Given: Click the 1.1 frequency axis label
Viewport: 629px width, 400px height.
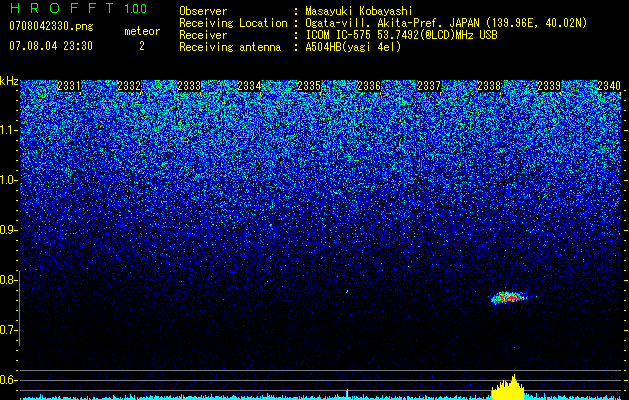Looking at the screenshot, I should tap(8, 130).
